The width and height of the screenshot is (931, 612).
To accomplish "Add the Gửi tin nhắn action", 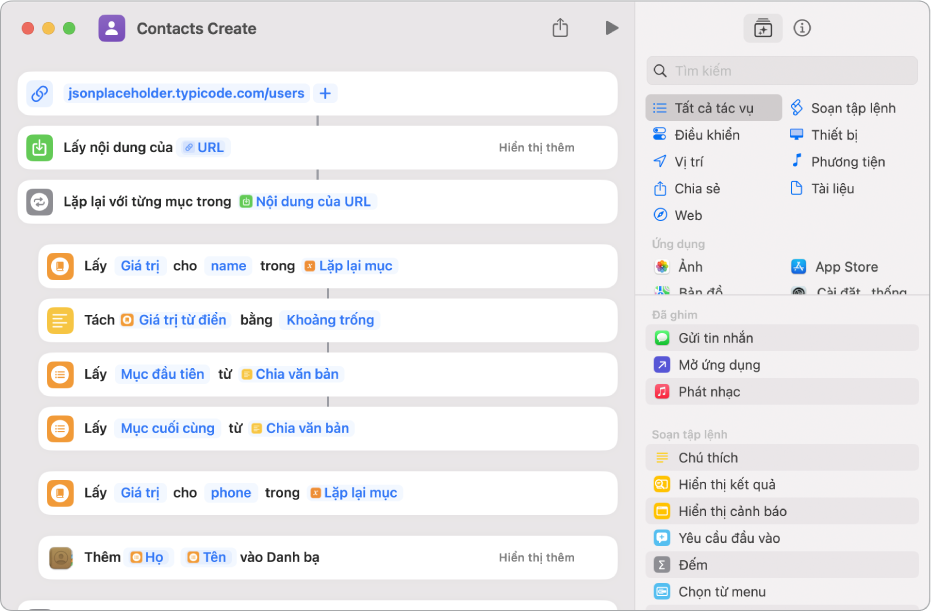I will tap(782, 338).
